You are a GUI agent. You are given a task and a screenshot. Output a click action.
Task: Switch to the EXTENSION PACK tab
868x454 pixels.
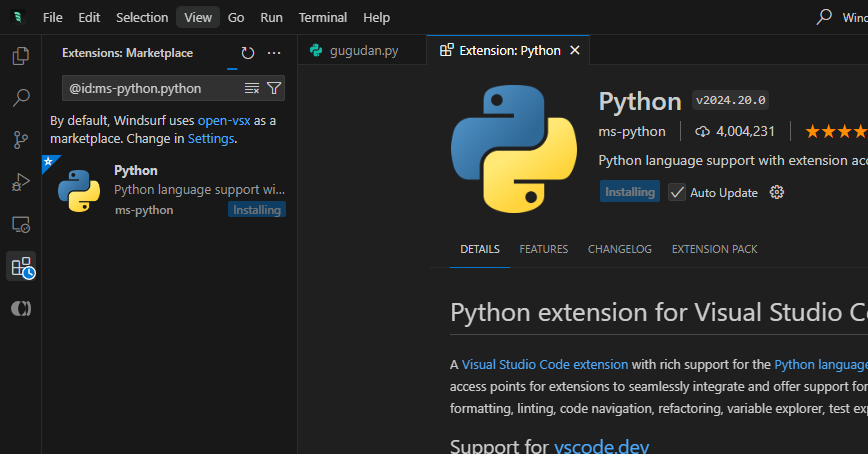[715, 249]
